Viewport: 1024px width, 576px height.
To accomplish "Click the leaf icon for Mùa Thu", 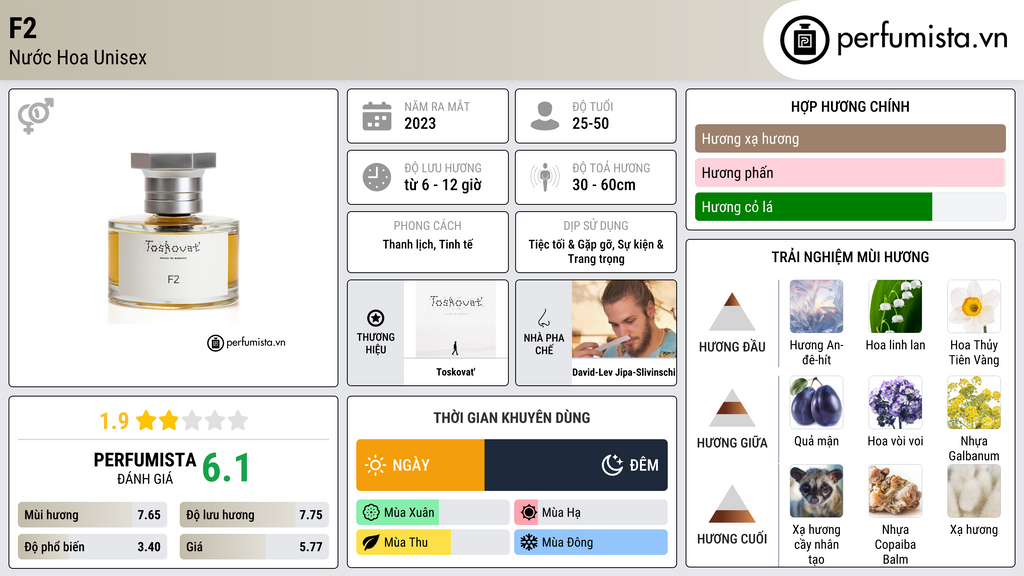I will (x=371, y=542).
